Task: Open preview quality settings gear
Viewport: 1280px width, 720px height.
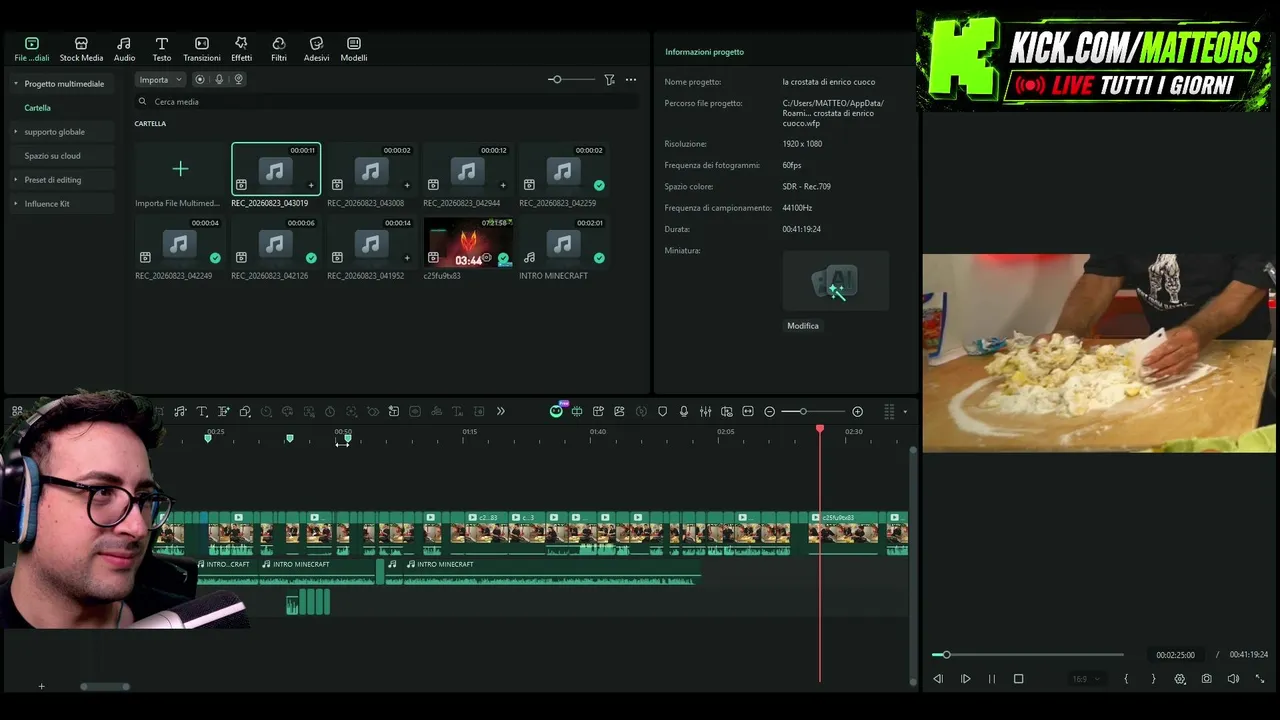Action: [1180, 679]
